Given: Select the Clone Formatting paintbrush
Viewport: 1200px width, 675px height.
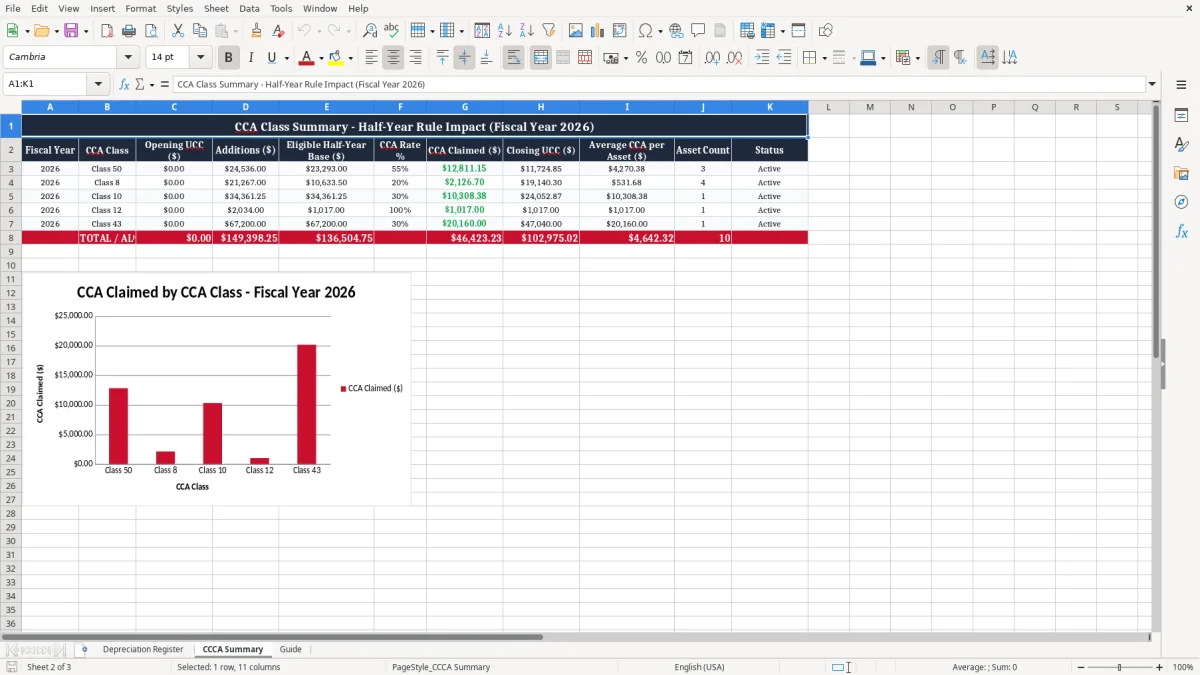Looking at the screenshot, I should click(257, 31).
